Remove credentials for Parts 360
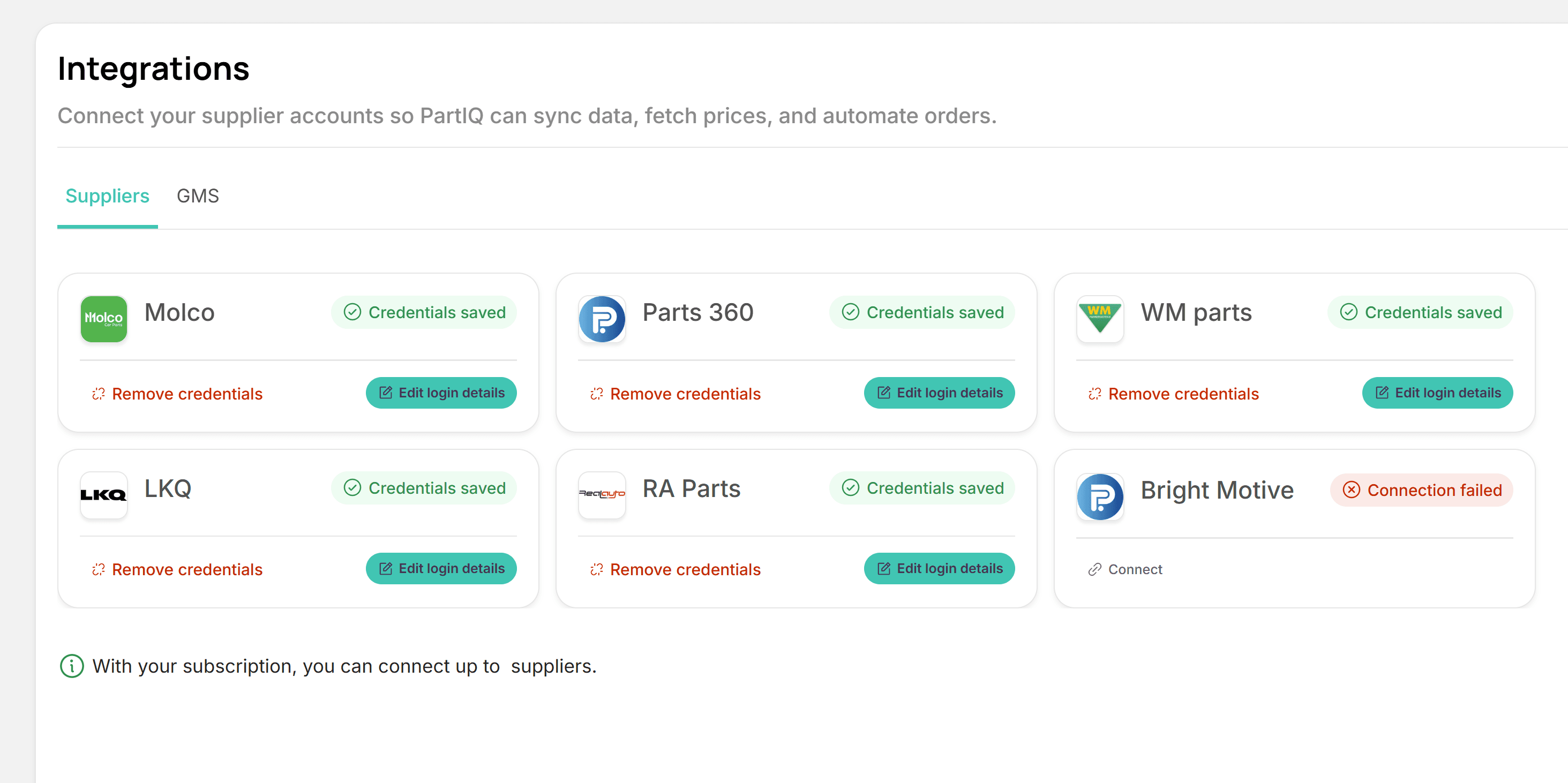1568x783 pixels. tap(675, 394)
